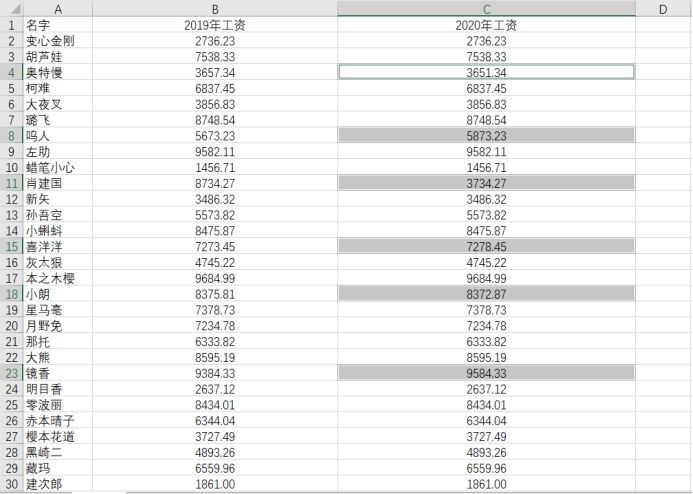Screen dimensions: 693x494
Task: Select column C header
Action: tap(486, 8)
